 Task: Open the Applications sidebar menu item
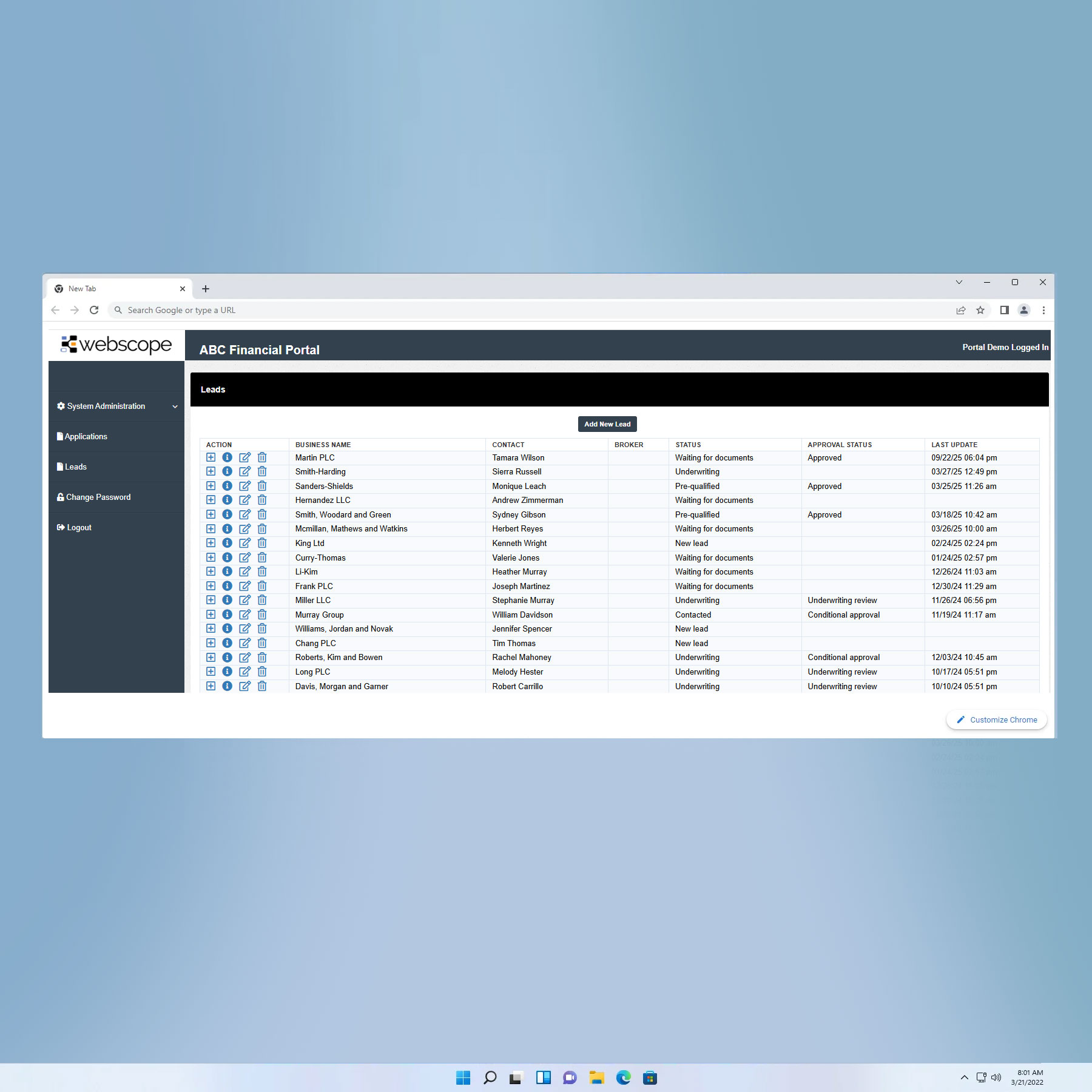click(x=86, y=437)
